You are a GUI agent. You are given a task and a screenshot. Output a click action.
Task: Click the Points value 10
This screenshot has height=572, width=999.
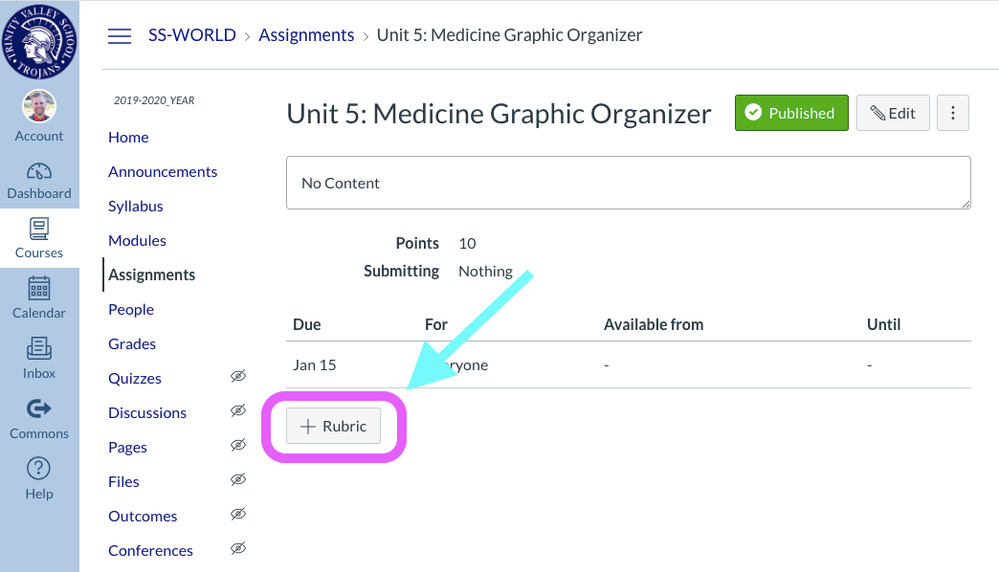coord(467,243)
